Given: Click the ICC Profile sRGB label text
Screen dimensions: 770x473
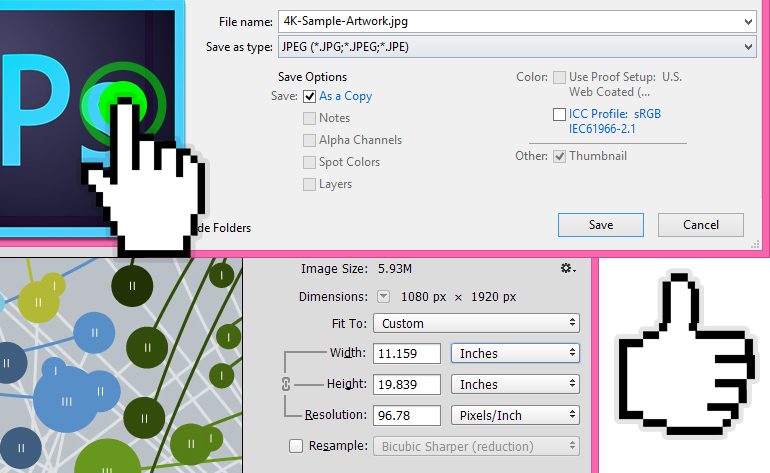Looking at the screenshot, I should (x=615, y=121).
